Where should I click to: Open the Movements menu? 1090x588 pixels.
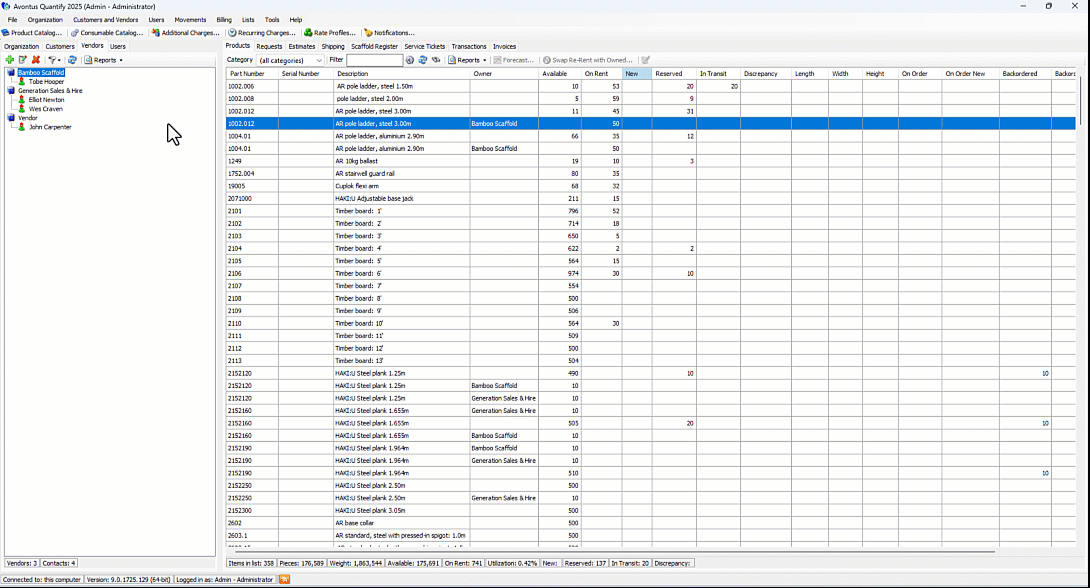pos(190,20)
